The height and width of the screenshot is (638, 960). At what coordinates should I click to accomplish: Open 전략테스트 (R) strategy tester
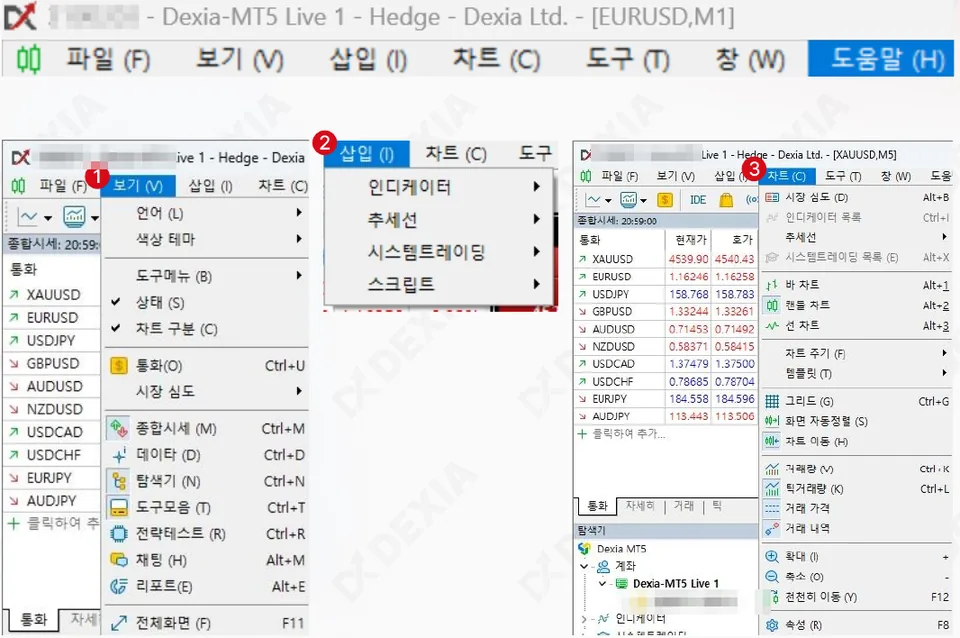point(206,534)
